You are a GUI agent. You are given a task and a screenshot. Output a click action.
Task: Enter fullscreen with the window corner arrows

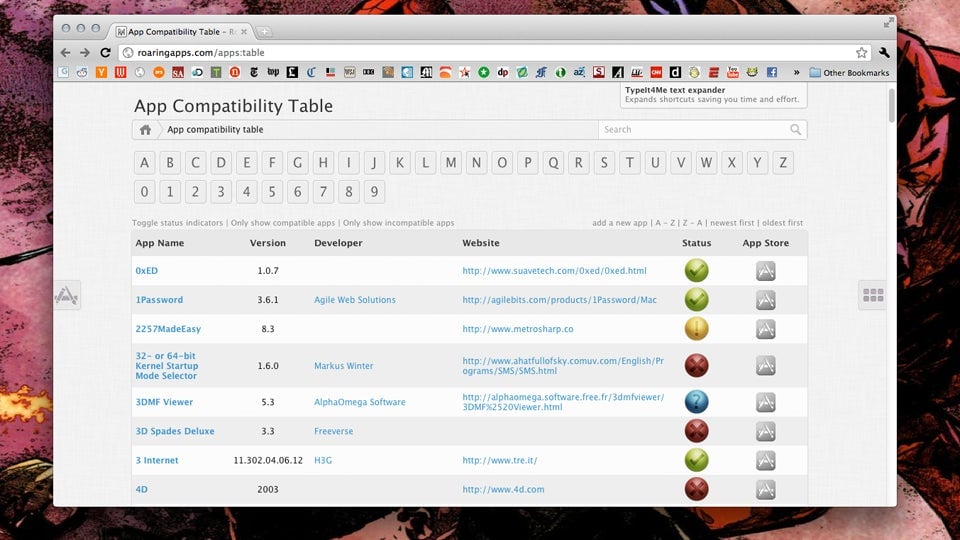tap(888, 23)
